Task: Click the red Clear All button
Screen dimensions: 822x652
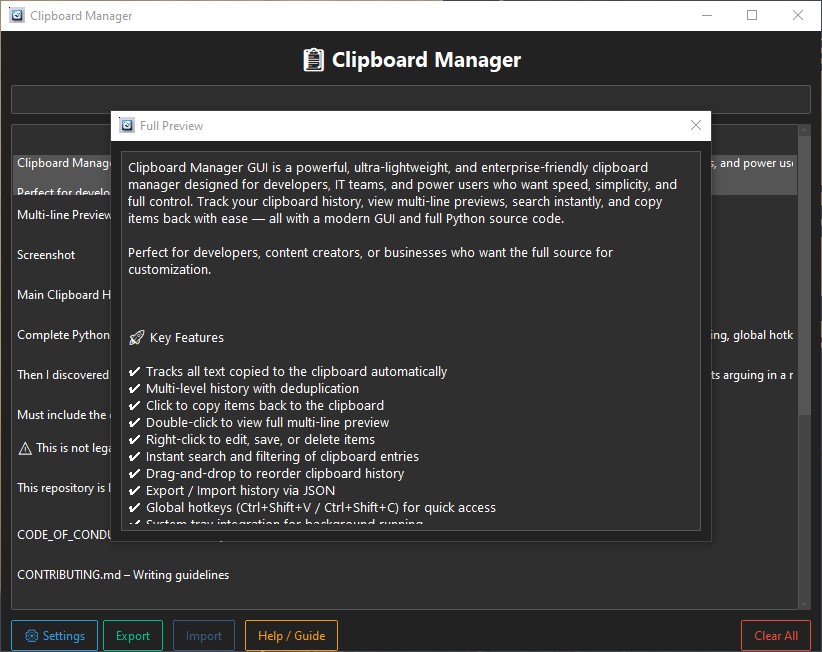Action: pos(776,635)
